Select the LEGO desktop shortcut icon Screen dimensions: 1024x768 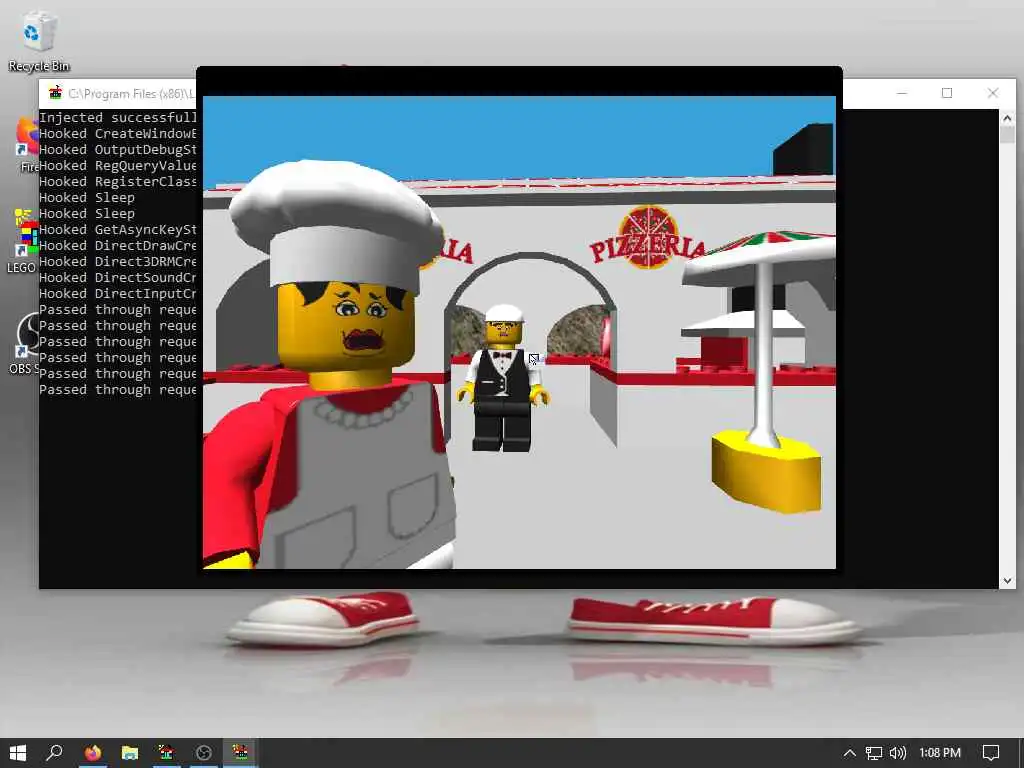25,240
